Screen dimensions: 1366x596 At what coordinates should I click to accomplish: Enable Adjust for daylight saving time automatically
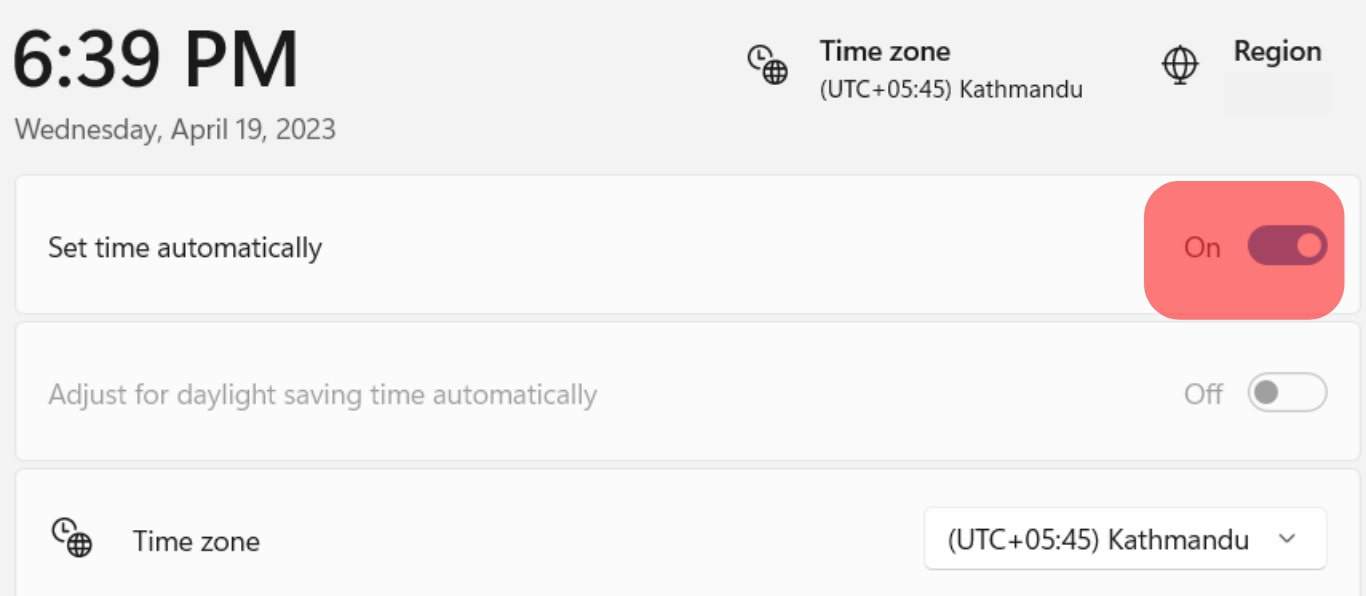1287,393
